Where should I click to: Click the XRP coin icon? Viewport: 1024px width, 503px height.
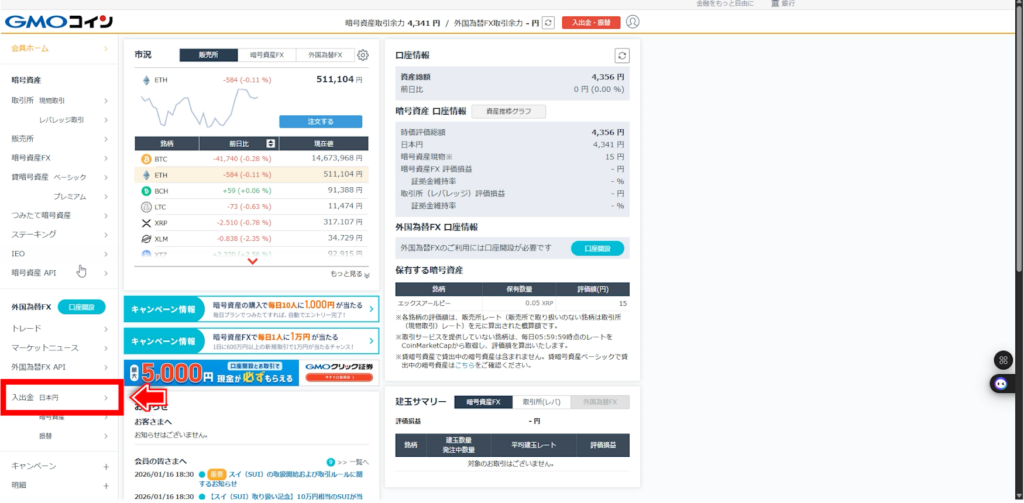(x=146, y=222)
